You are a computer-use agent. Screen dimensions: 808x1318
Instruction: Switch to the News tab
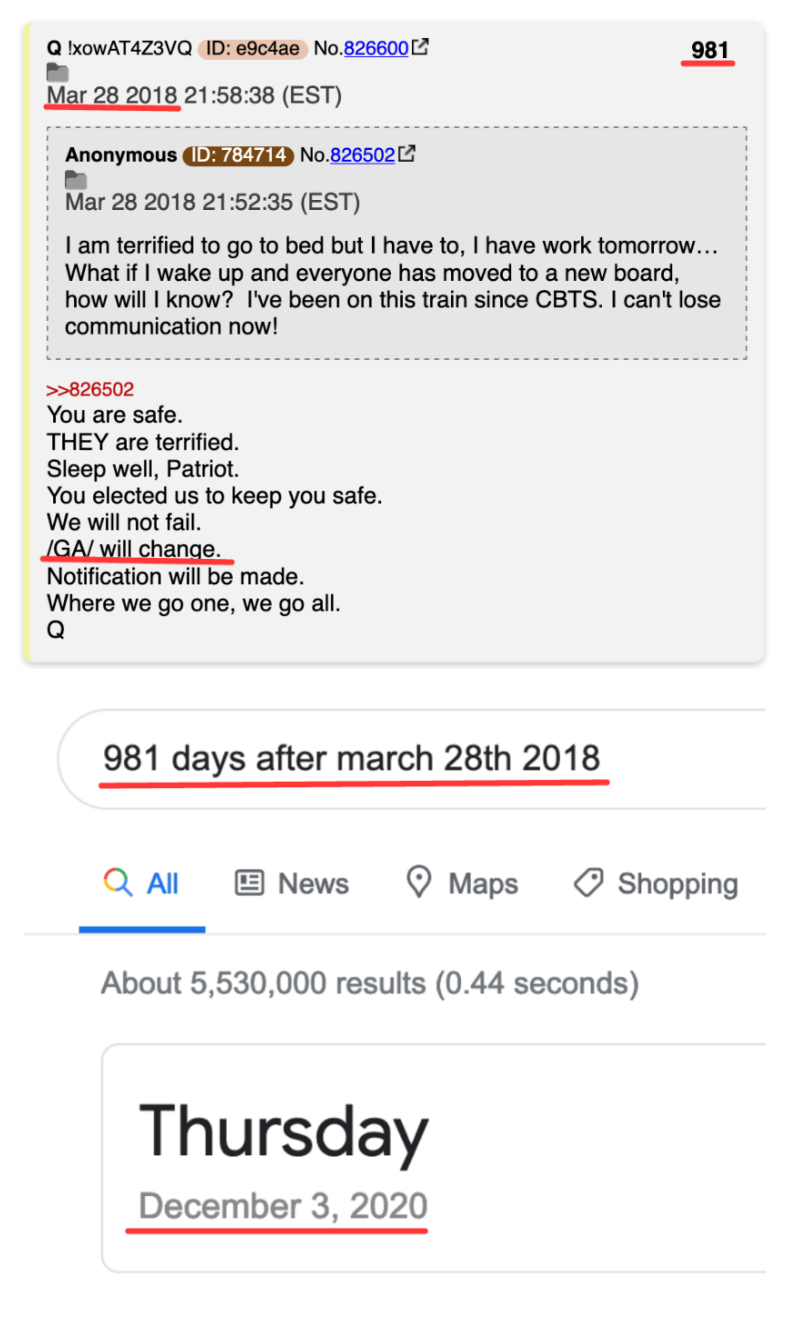point(292,884)
